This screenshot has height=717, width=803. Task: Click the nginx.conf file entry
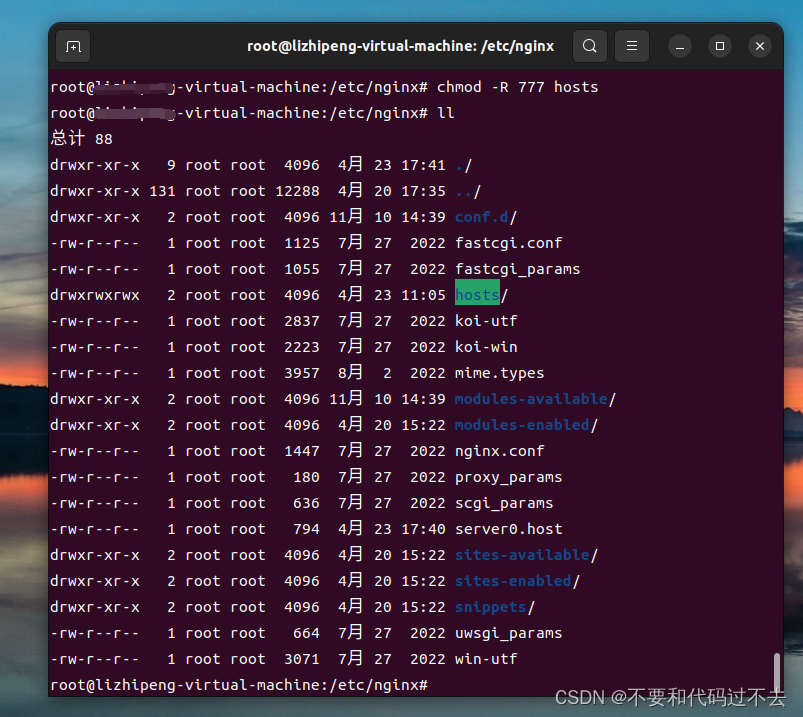tap(499, 450)
